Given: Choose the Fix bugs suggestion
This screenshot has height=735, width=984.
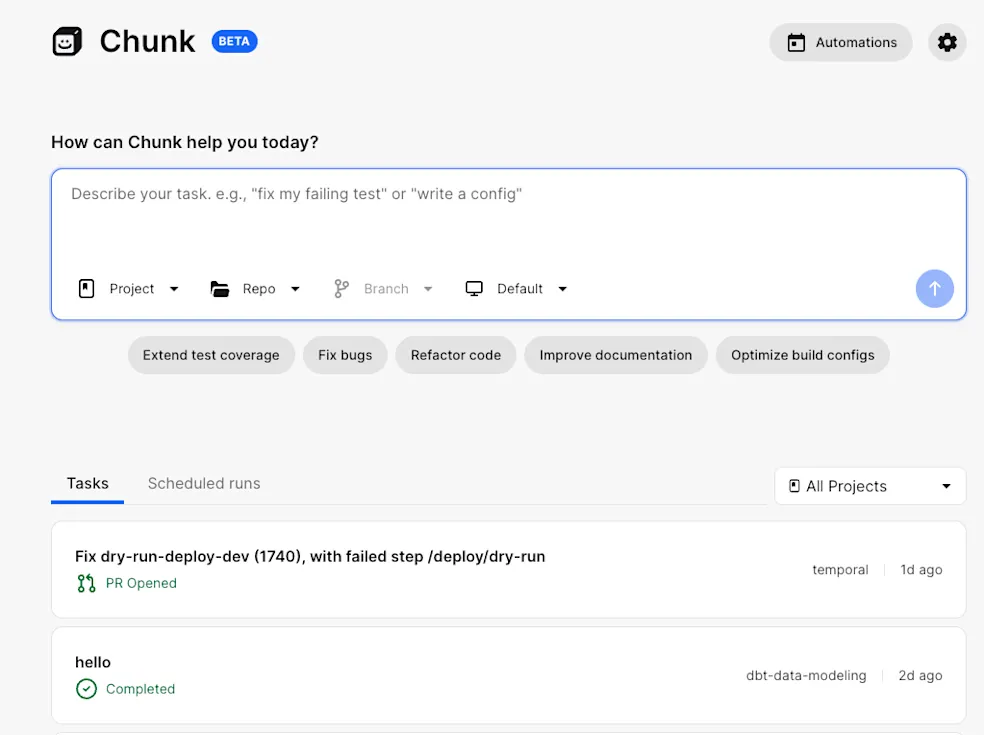Looking at the screenshot, I should click(345, 355).
